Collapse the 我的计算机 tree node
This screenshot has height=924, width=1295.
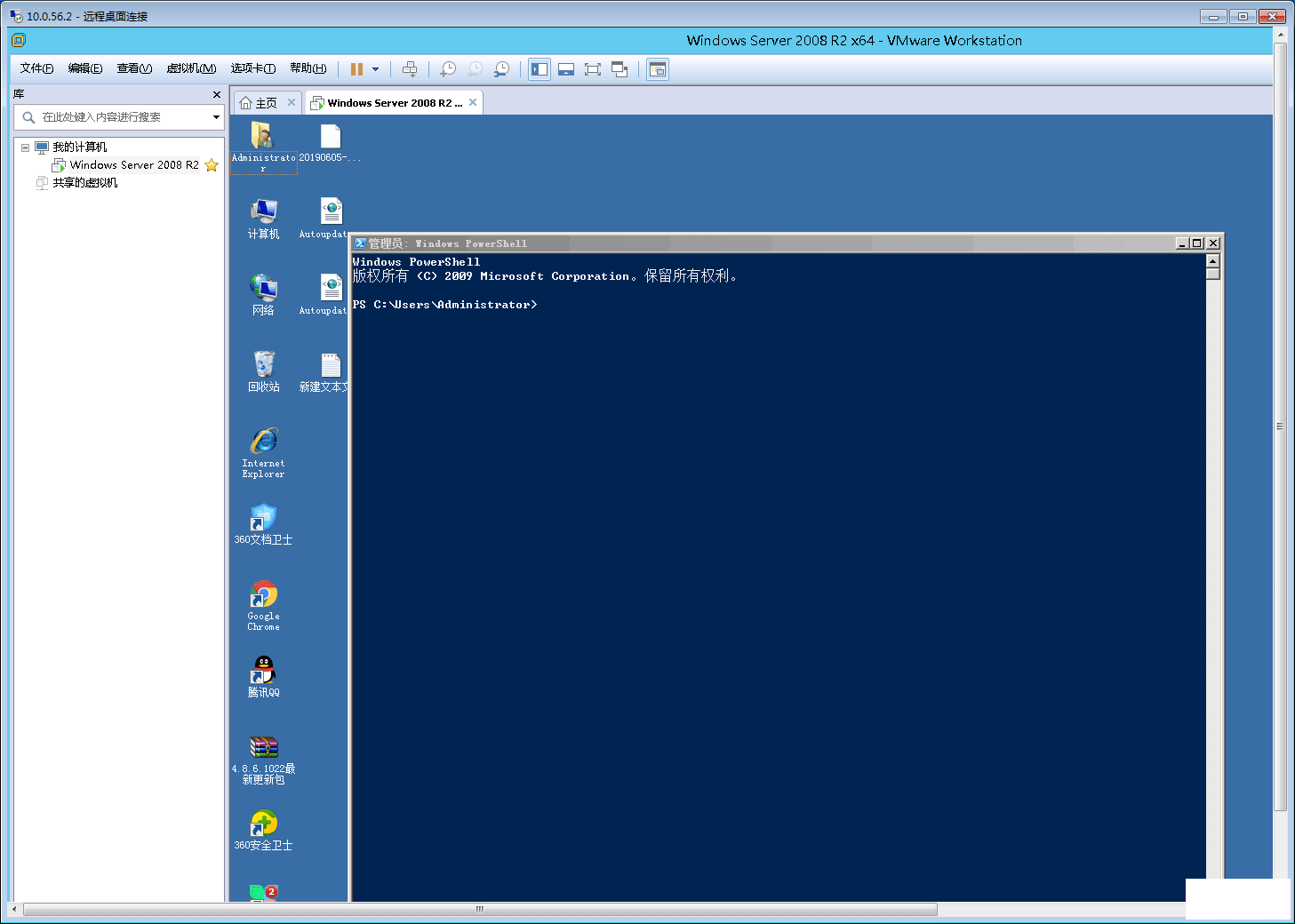(x=26, y=147)
